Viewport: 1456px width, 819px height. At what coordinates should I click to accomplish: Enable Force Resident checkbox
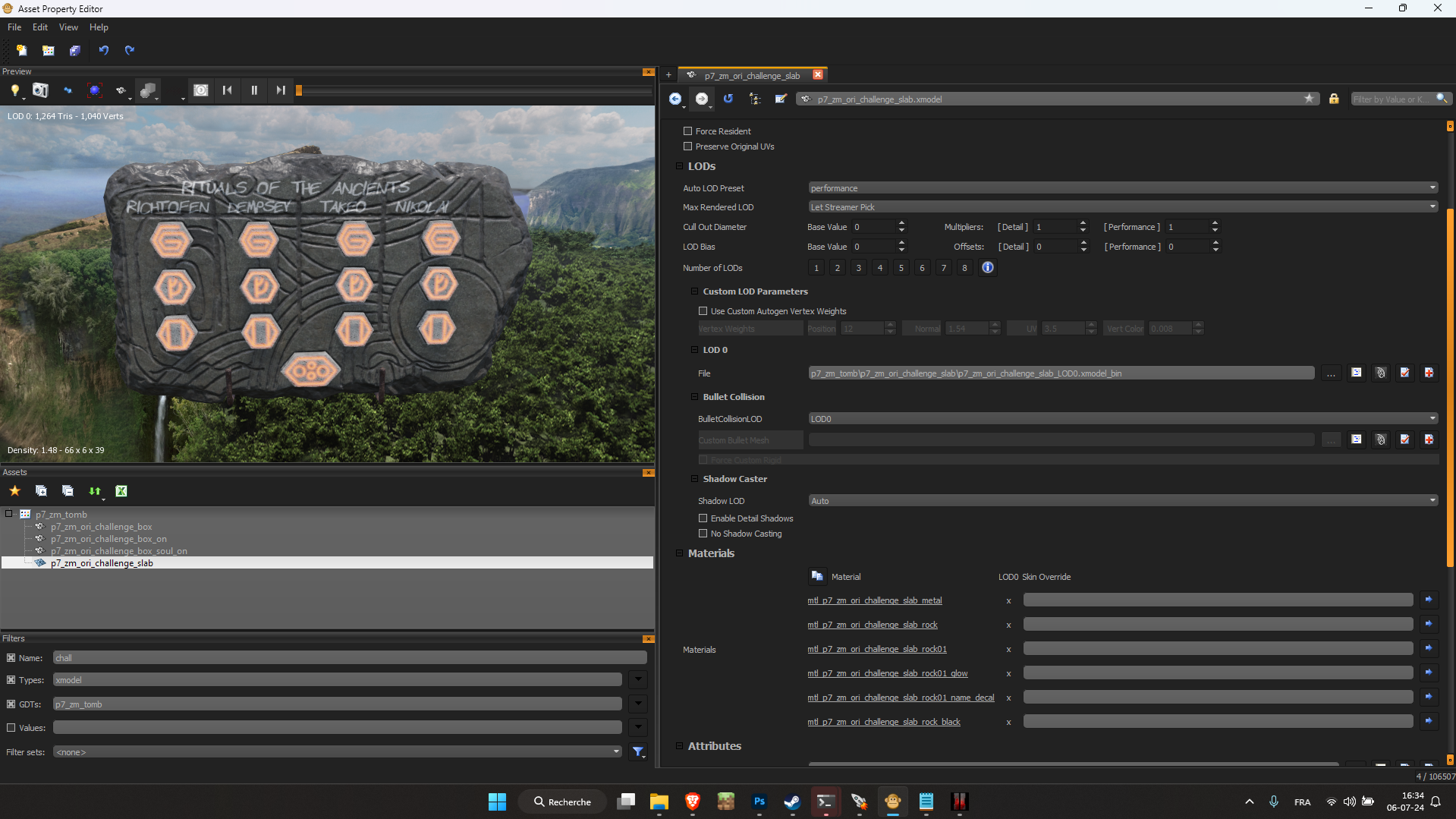pos(687,131)
